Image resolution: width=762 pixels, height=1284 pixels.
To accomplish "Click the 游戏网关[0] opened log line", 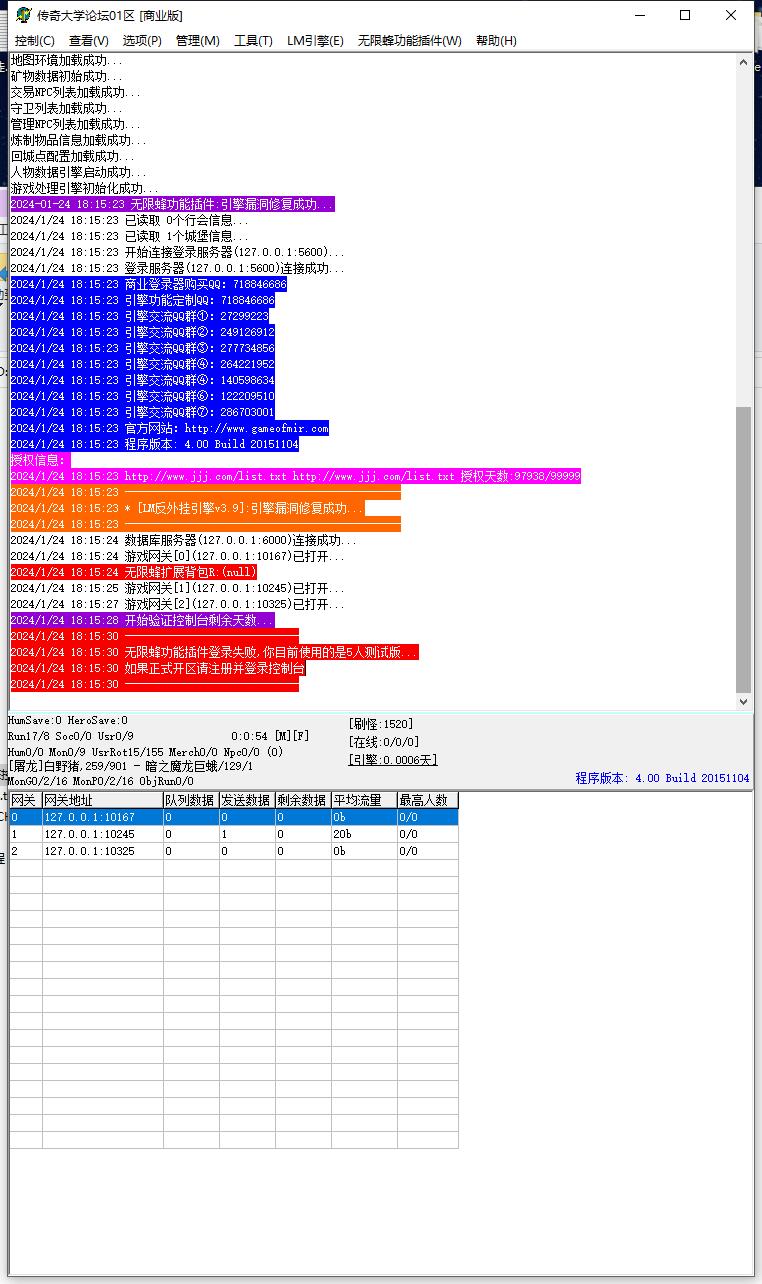I will tap(177, 556).
